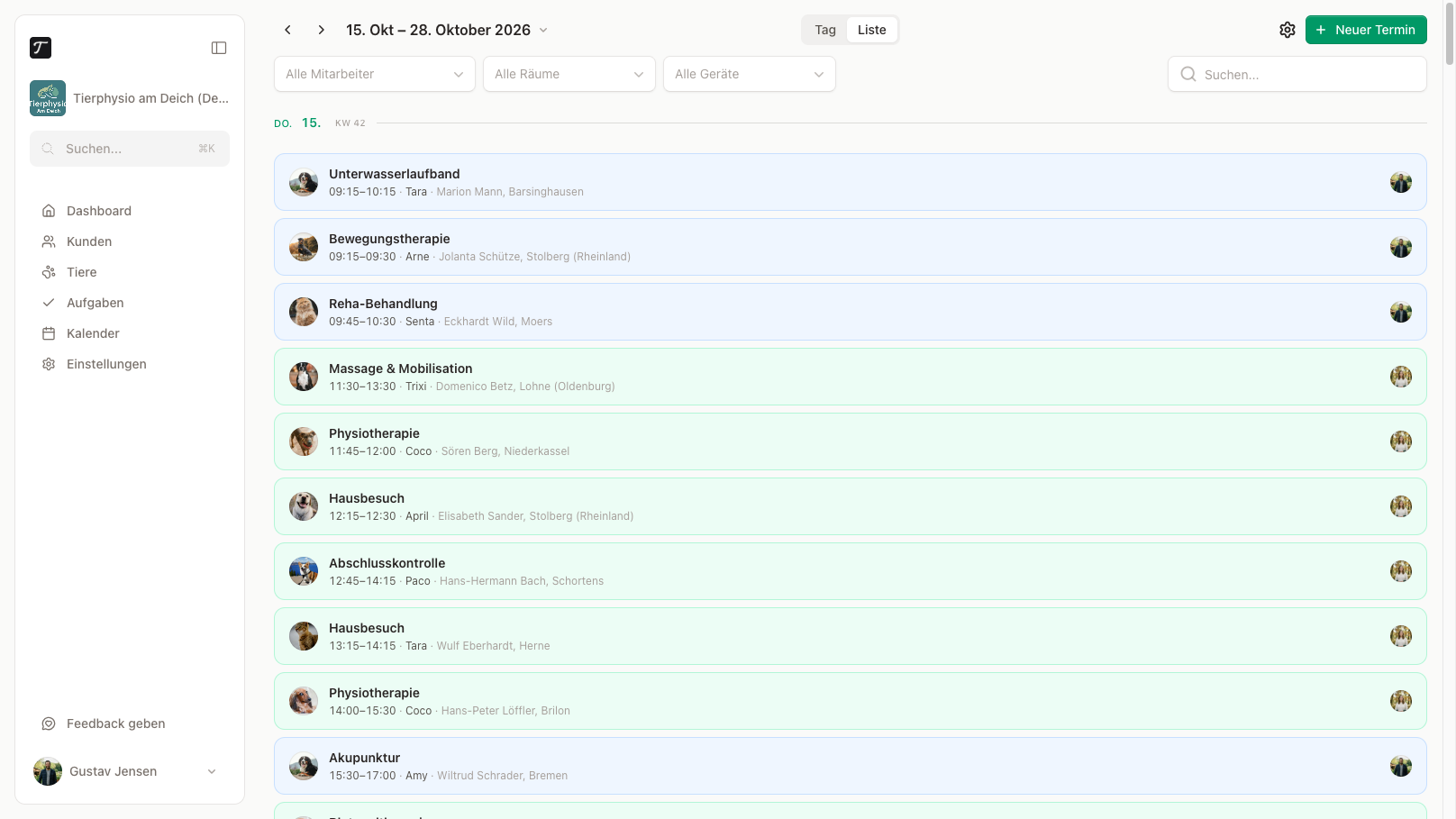
Task: Click the Kalender calendar icon
Action: tap(49, 333)
